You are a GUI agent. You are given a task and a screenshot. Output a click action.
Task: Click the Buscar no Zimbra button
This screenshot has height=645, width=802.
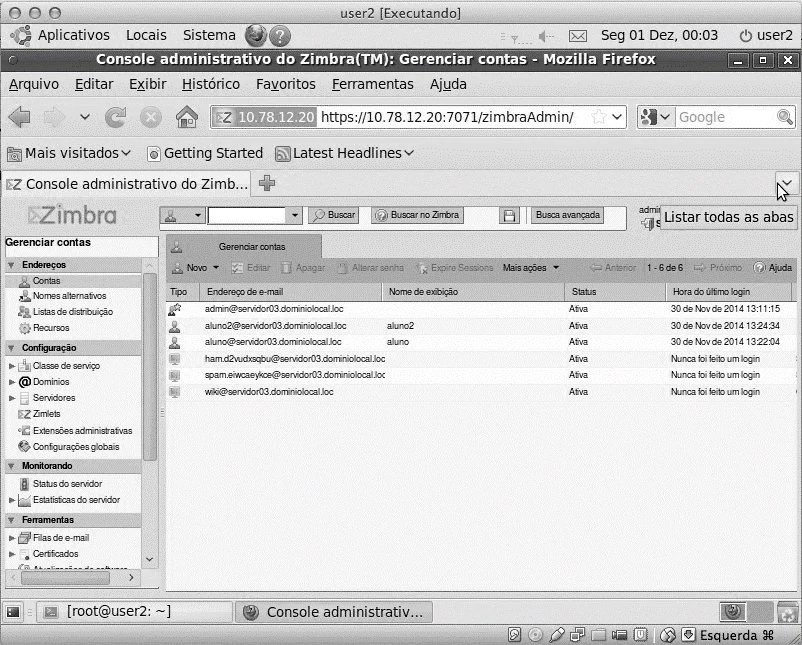coord(417,215)
